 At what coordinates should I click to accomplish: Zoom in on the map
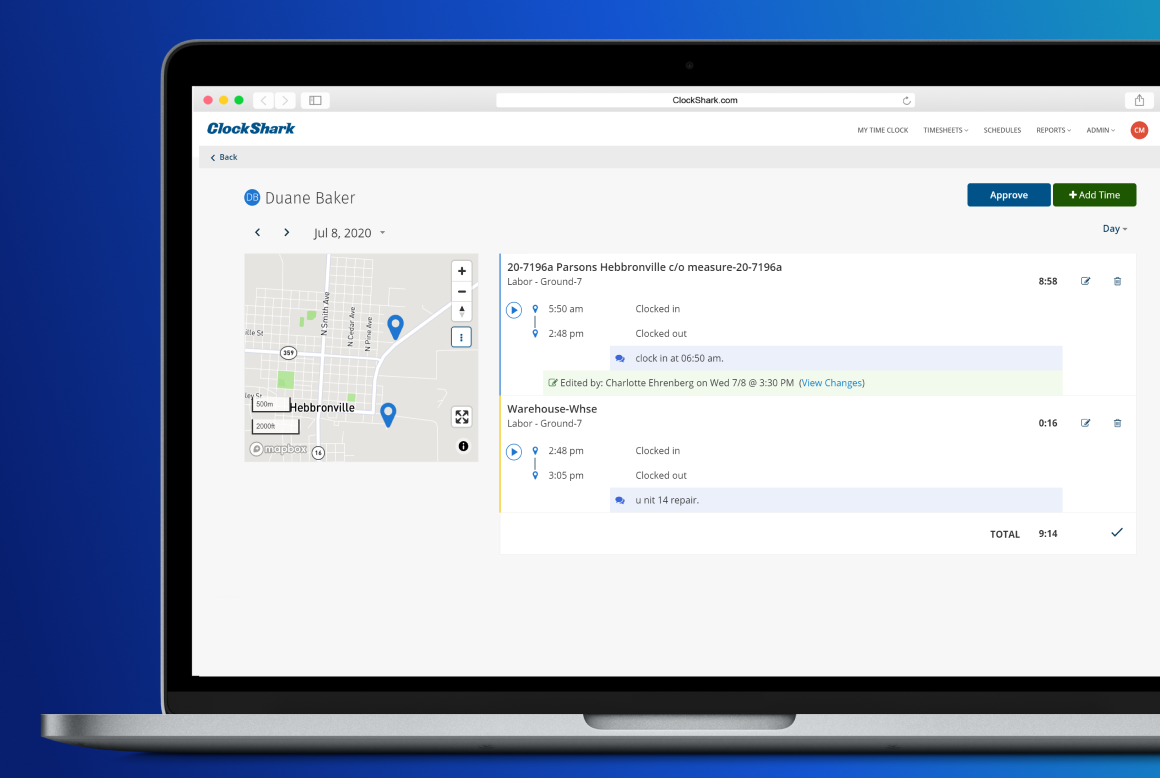[462, 271]
